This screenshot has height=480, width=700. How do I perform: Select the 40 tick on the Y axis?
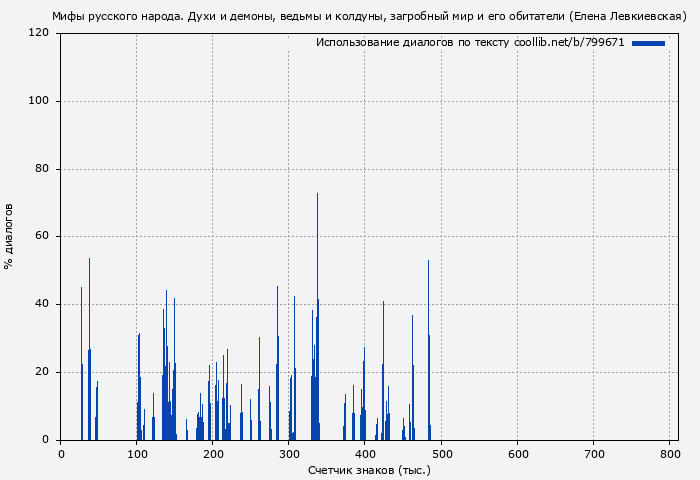coord(43,304)
